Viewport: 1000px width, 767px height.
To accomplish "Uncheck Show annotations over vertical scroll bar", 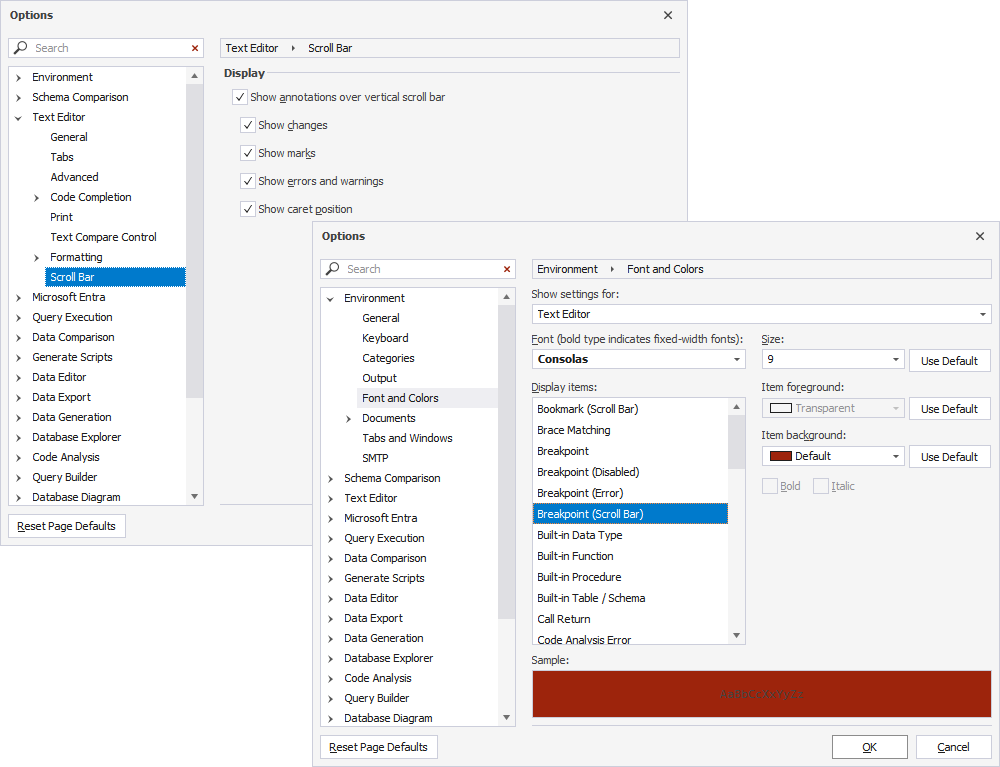I will 239,97.
